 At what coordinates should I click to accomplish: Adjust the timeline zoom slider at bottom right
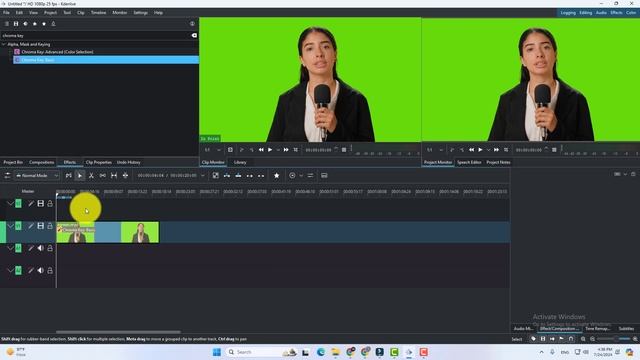[x=614, y=339]
